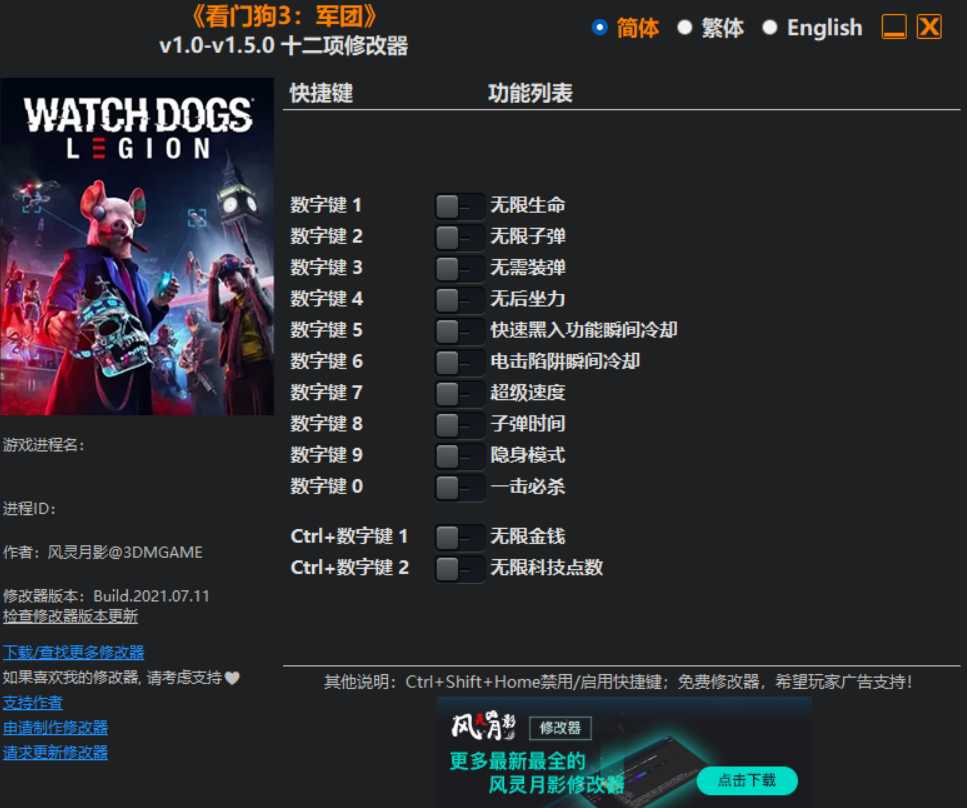
Task: Click the 数字键 1 hotkey label
Action: tap(326, 205)
